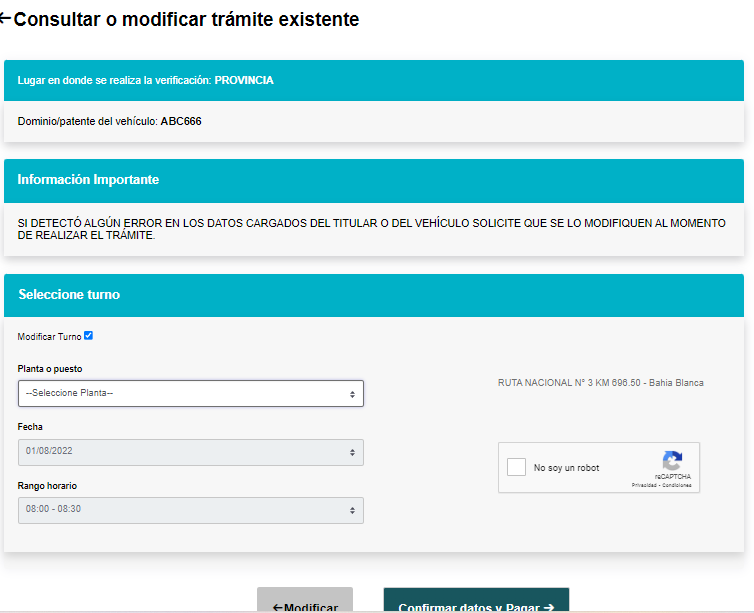Open the reCAPTCHA Privacidad link
The width and height of the screenshot is (754, 613).
tap(644, 485)
